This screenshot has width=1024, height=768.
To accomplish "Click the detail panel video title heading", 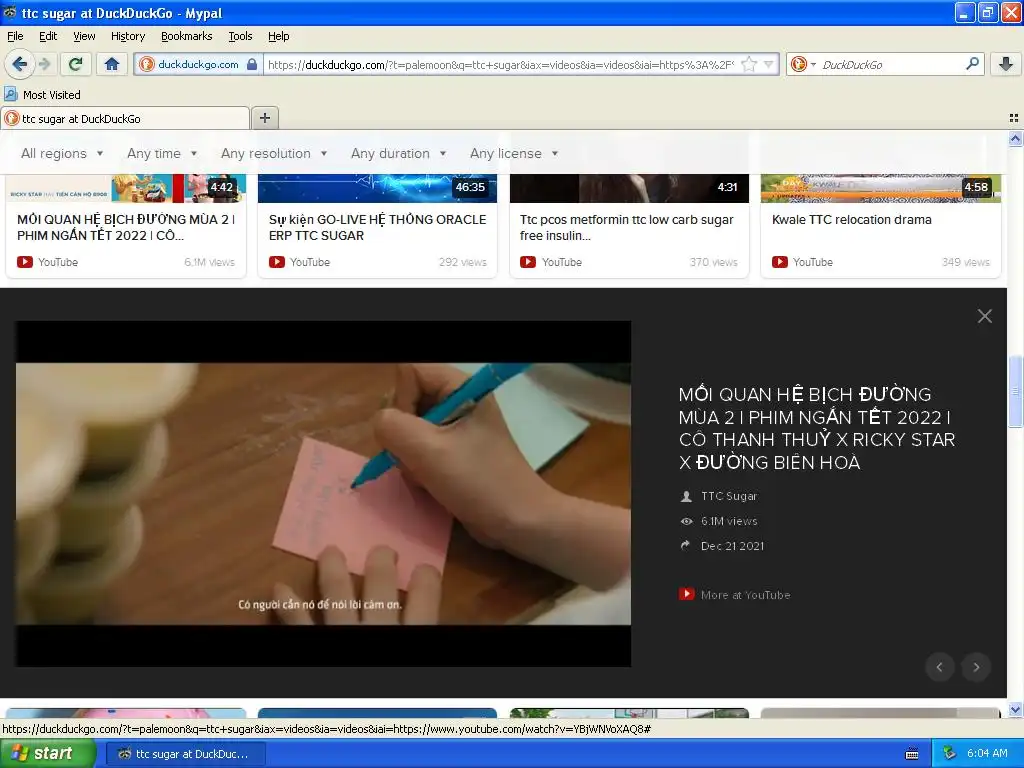I will pos(817,428).
